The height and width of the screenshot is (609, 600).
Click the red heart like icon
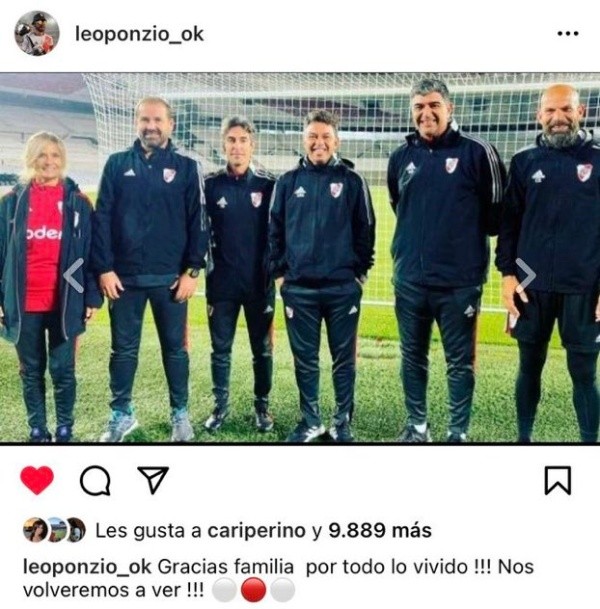click(x=37, y=480)
